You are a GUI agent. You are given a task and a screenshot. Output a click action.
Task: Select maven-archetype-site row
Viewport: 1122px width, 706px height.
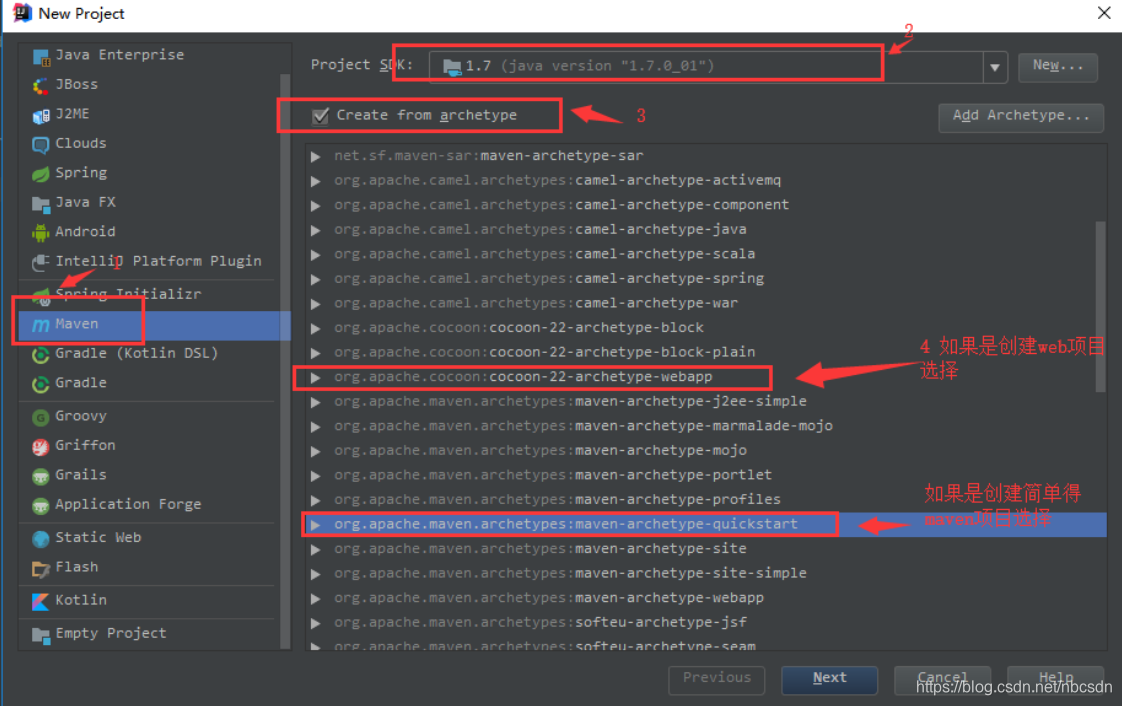706,549
